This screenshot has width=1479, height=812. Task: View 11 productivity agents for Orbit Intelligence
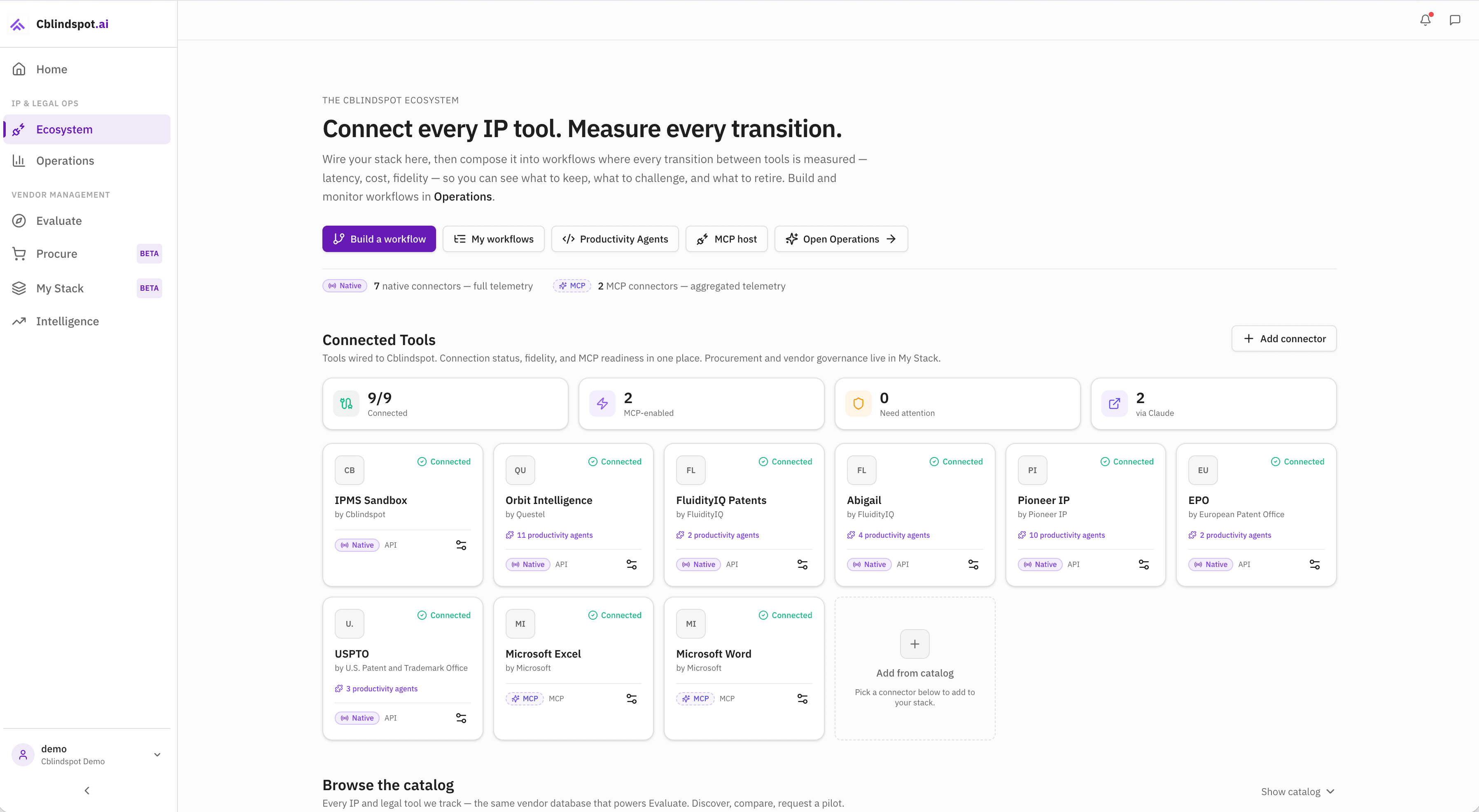point(549,535)
